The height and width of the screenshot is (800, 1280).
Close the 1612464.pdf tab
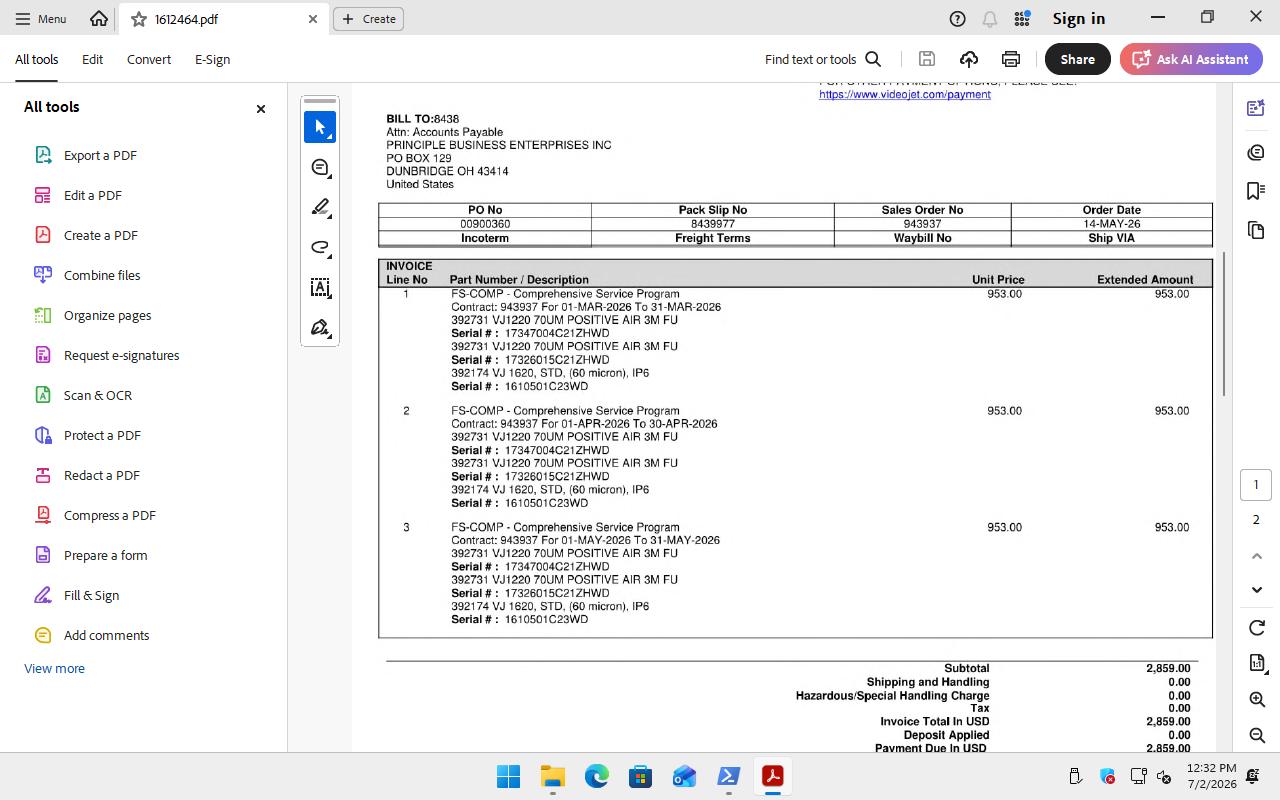point(313,19)
